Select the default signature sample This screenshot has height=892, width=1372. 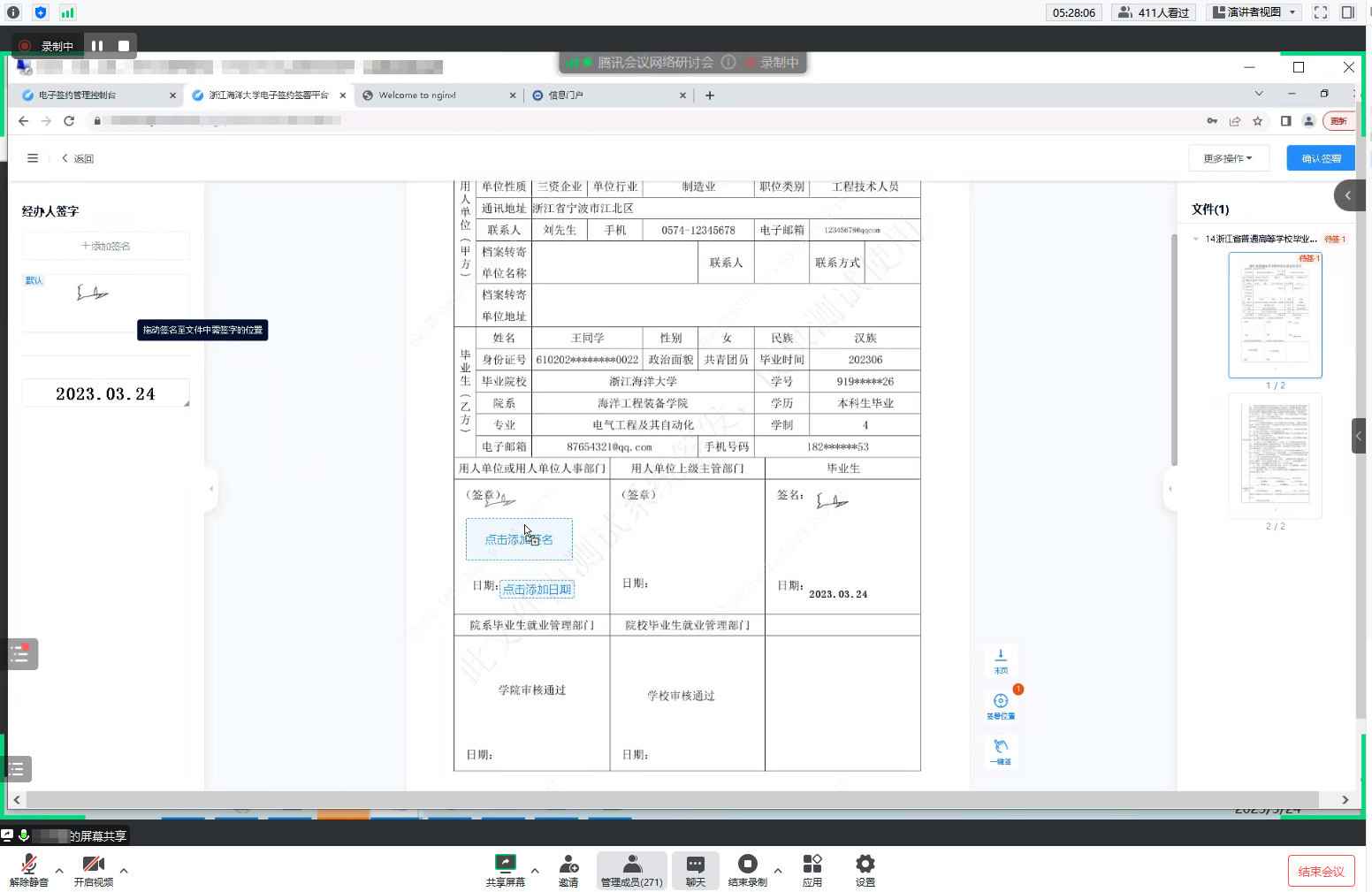pyautogui.click(x=106, y=302)
